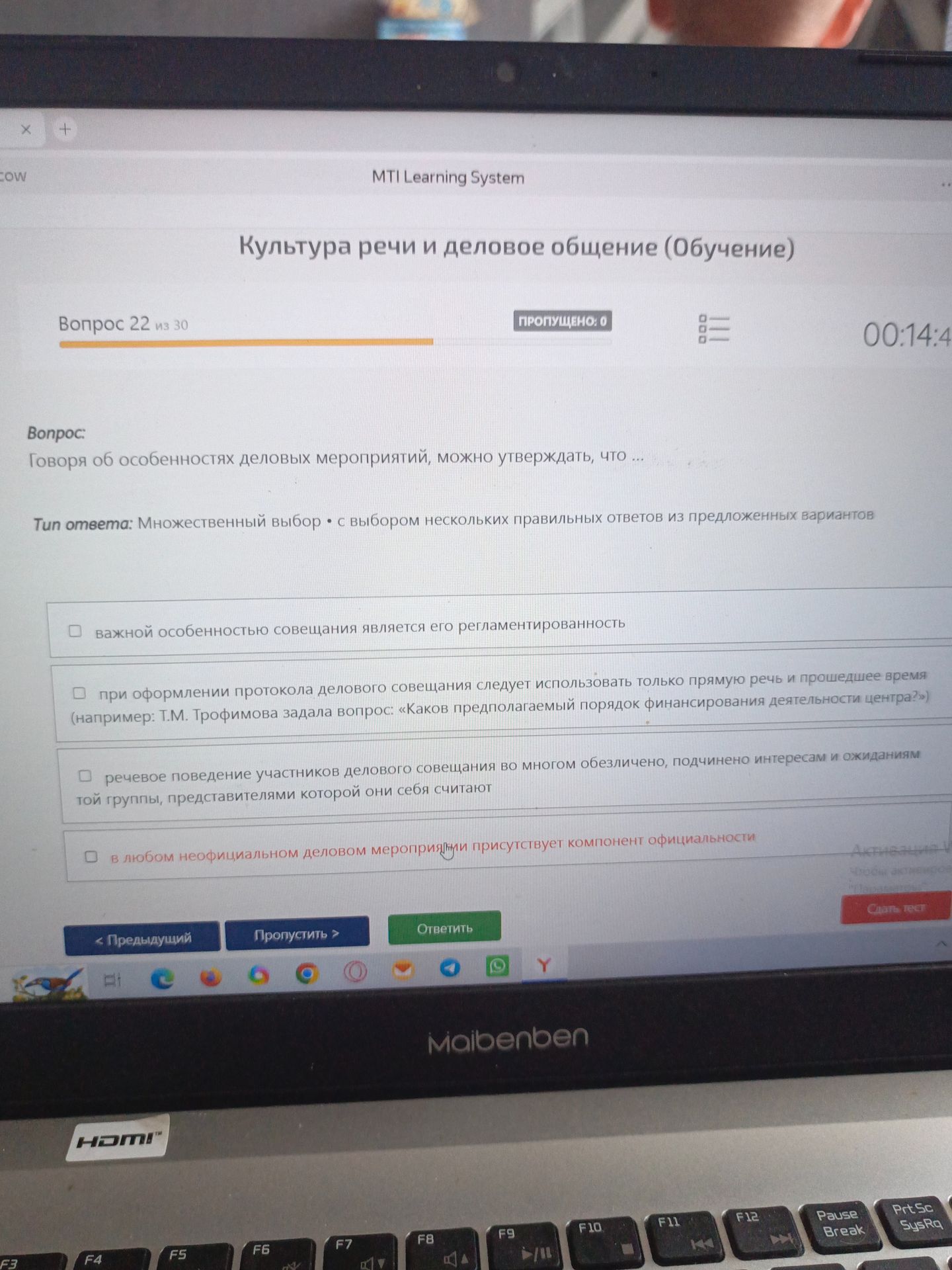This screenshot has height=1270, width=952.
Task: Open a new browser tab
Action: click(x=65, y=130)
